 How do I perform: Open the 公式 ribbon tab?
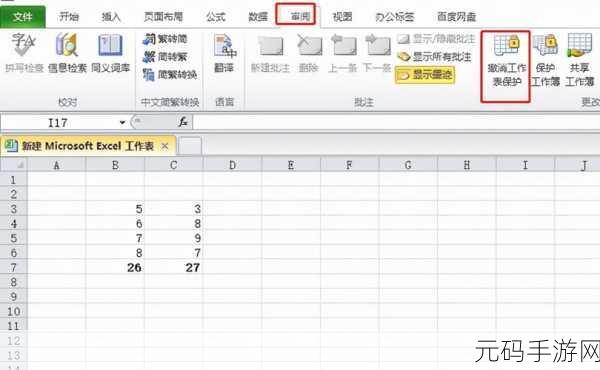215,17
